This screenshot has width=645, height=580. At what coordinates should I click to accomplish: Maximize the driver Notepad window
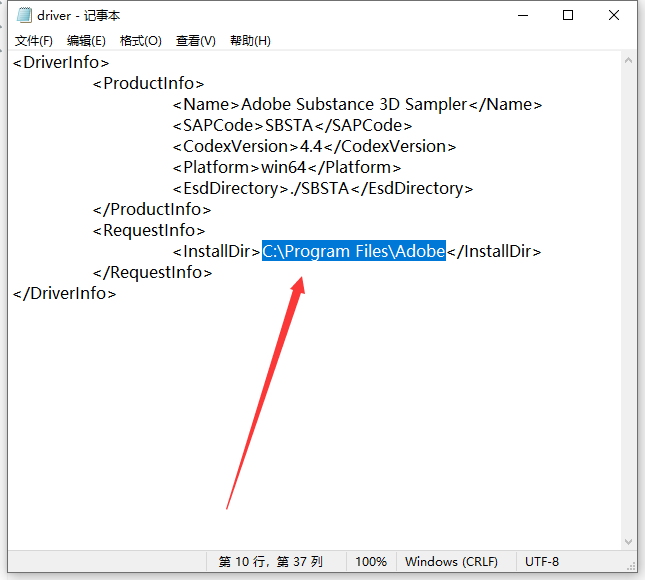pyautogui.click(x=568, y=15)
